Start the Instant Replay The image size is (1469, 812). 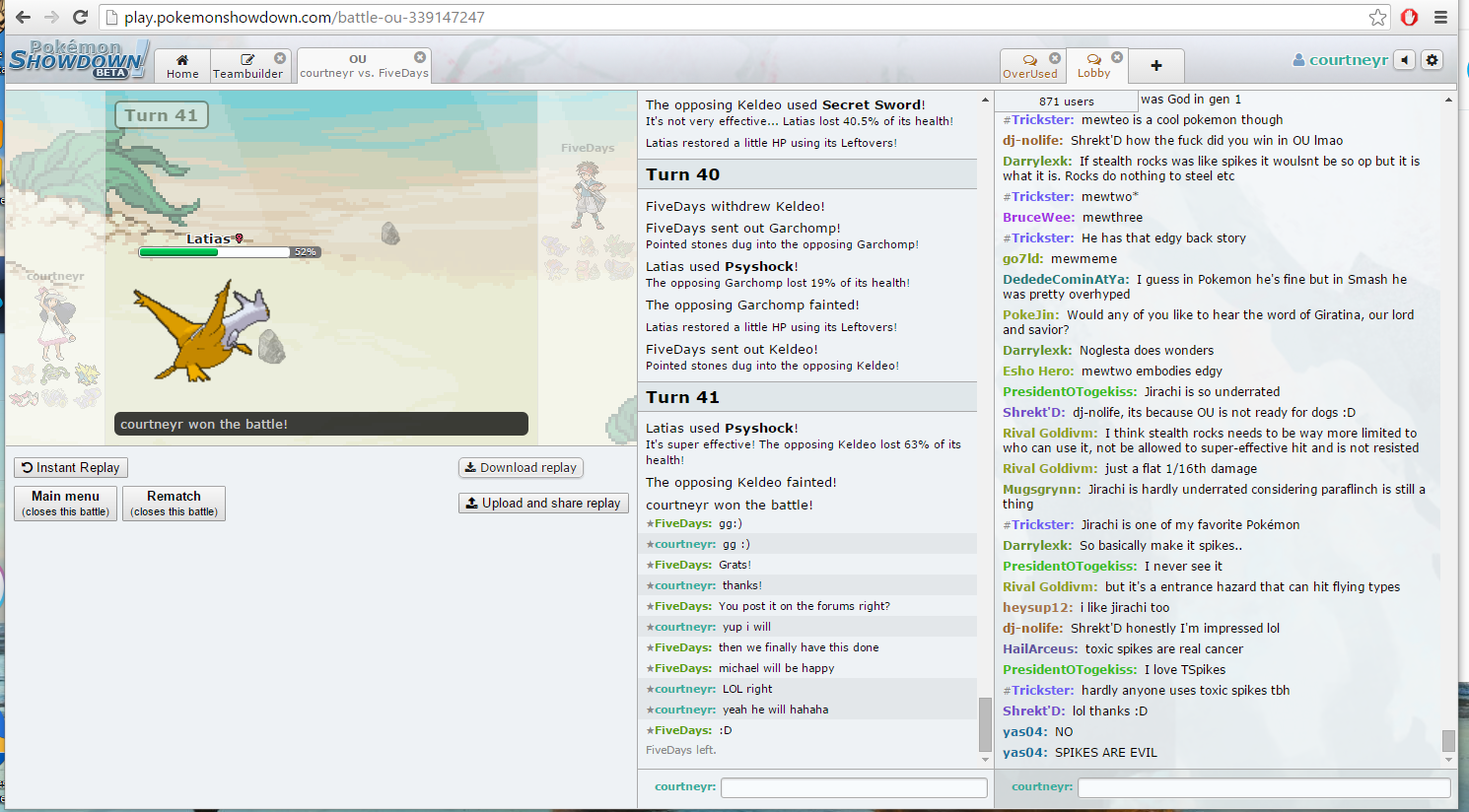click(x=71, y=468)
